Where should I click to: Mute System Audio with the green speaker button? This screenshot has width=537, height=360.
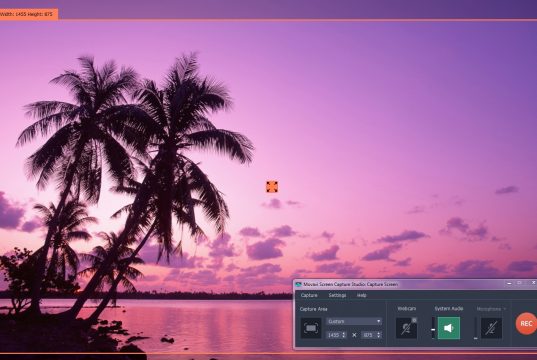click(449, 328)
